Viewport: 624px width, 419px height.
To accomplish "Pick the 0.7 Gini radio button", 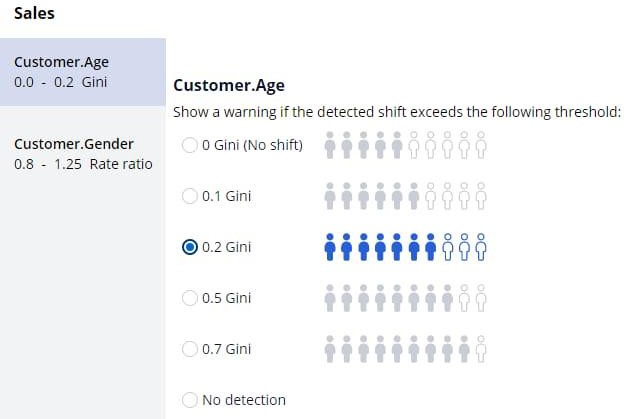I will point(190,349).
